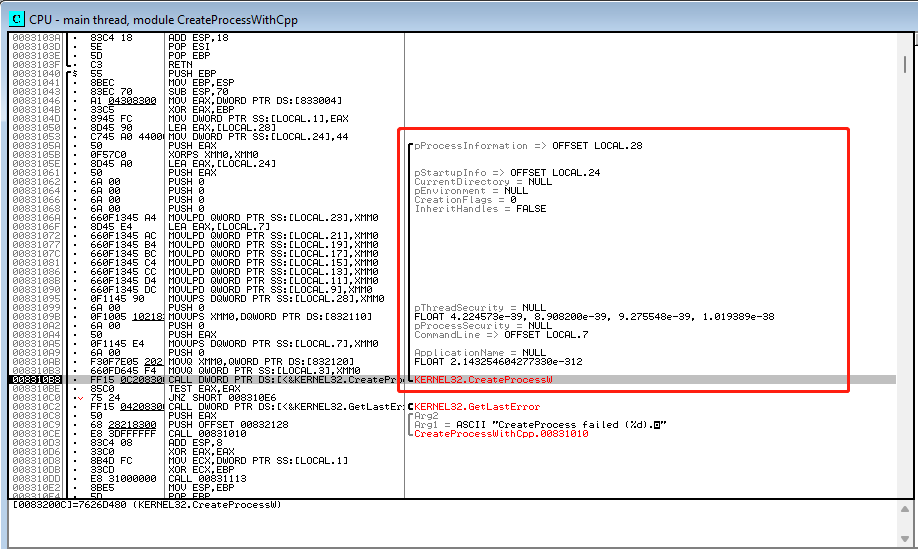This screenshot has height=549, width=918.
Task: Click the CPU window 'C' icon
Action: 17,19
